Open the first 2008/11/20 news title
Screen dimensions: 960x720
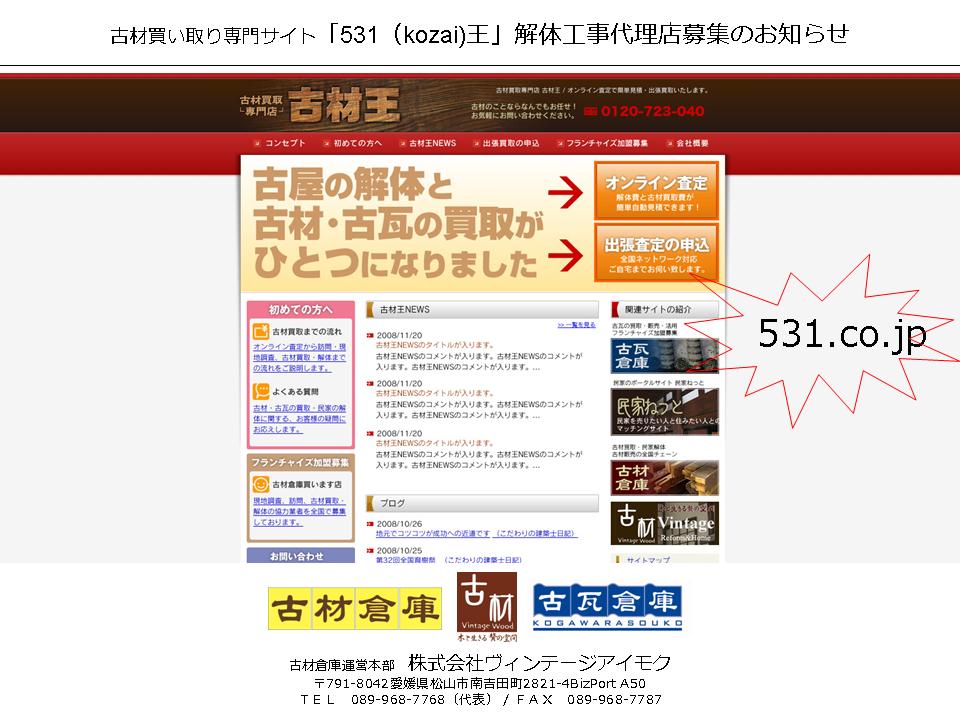pos(435,345)
